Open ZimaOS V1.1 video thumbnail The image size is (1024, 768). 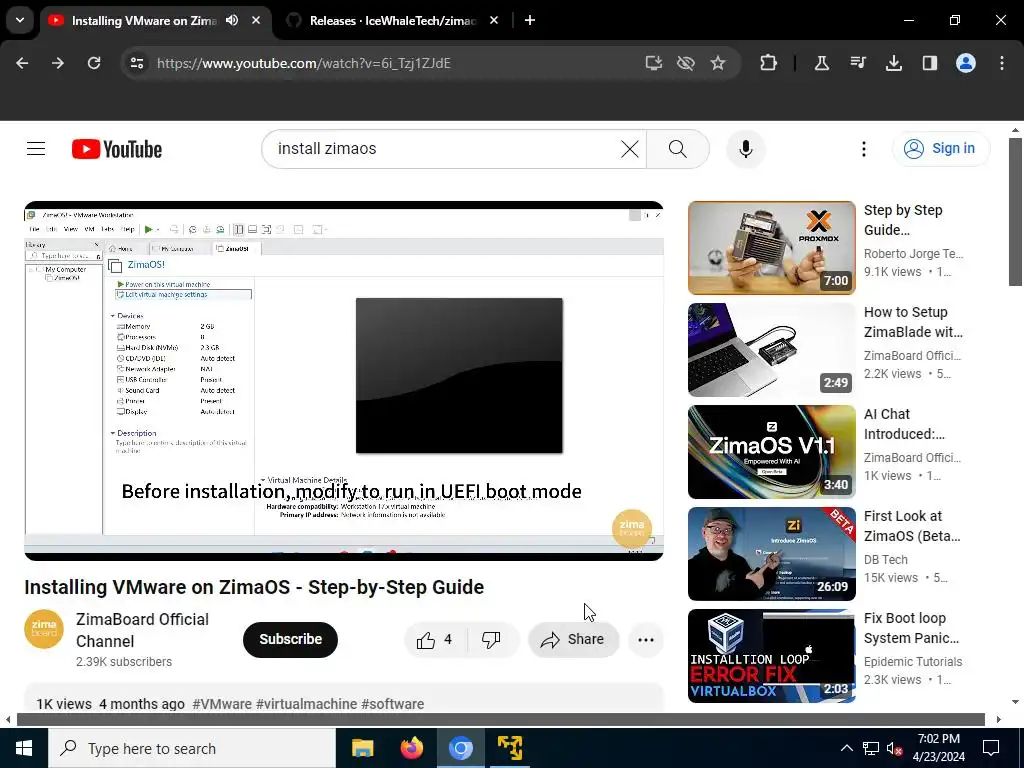(771, 452)
